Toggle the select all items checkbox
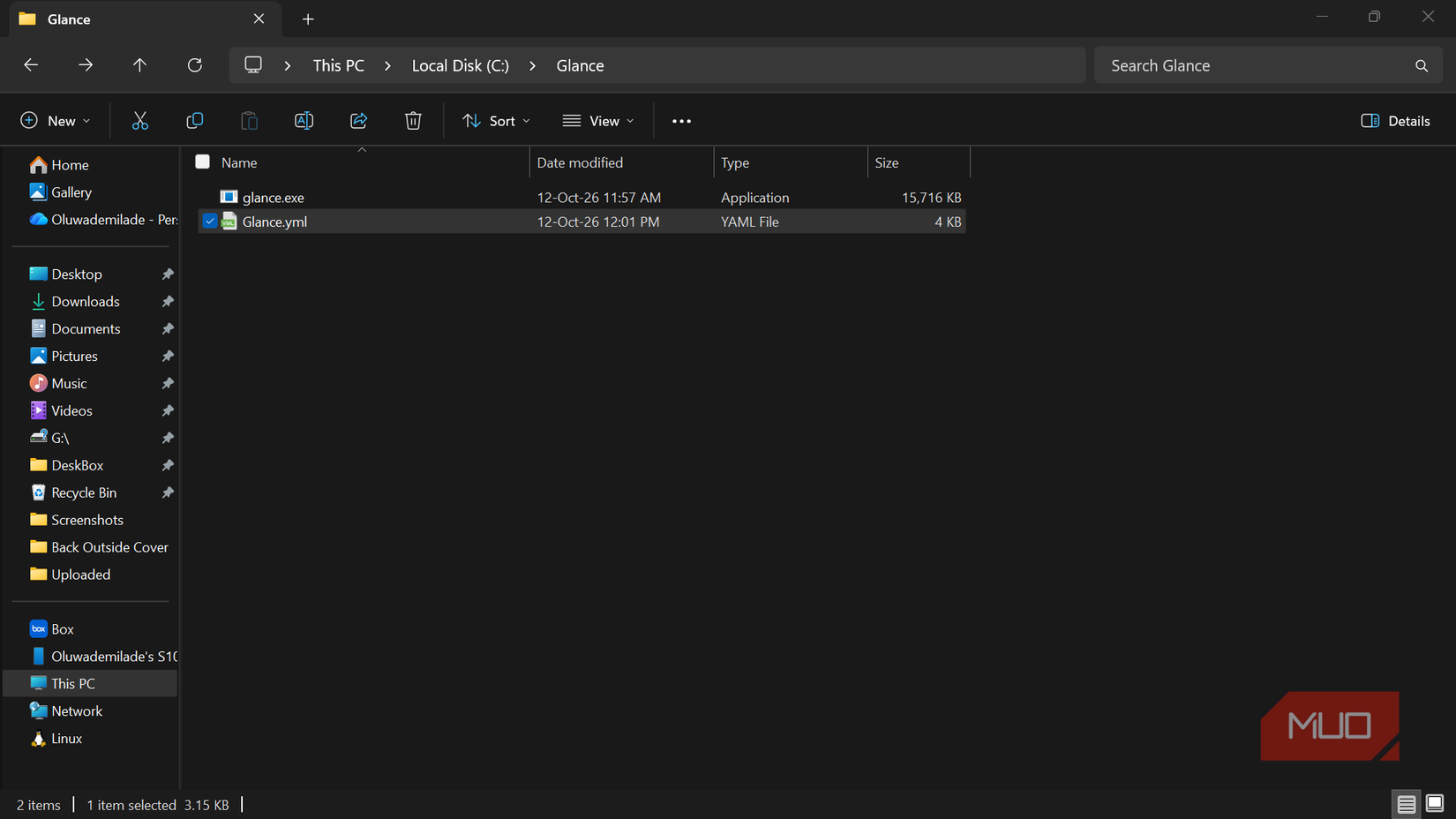Screen dimensions: 1456x819 pos(202,162)
